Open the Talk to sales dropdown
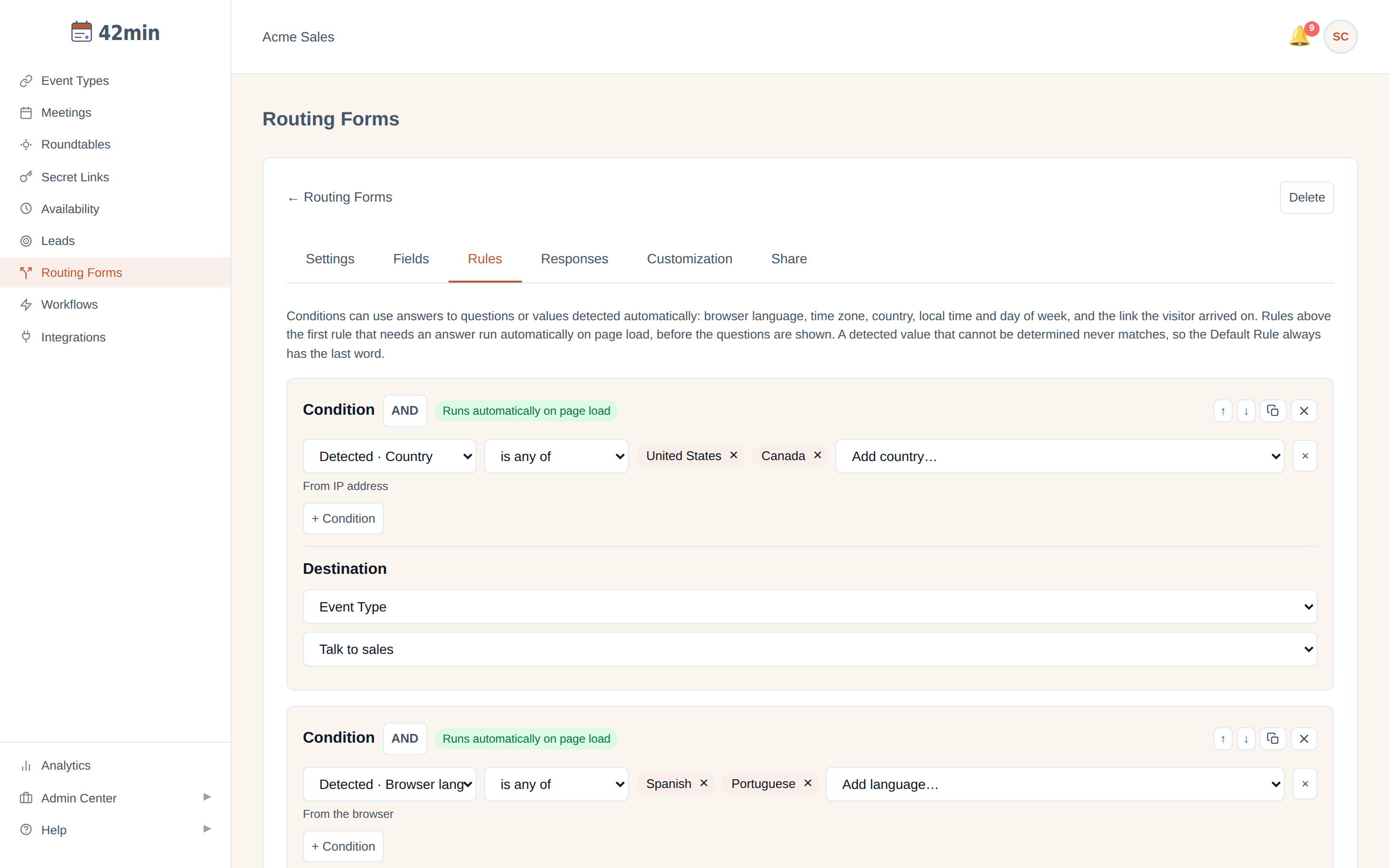 pos(810,649)
